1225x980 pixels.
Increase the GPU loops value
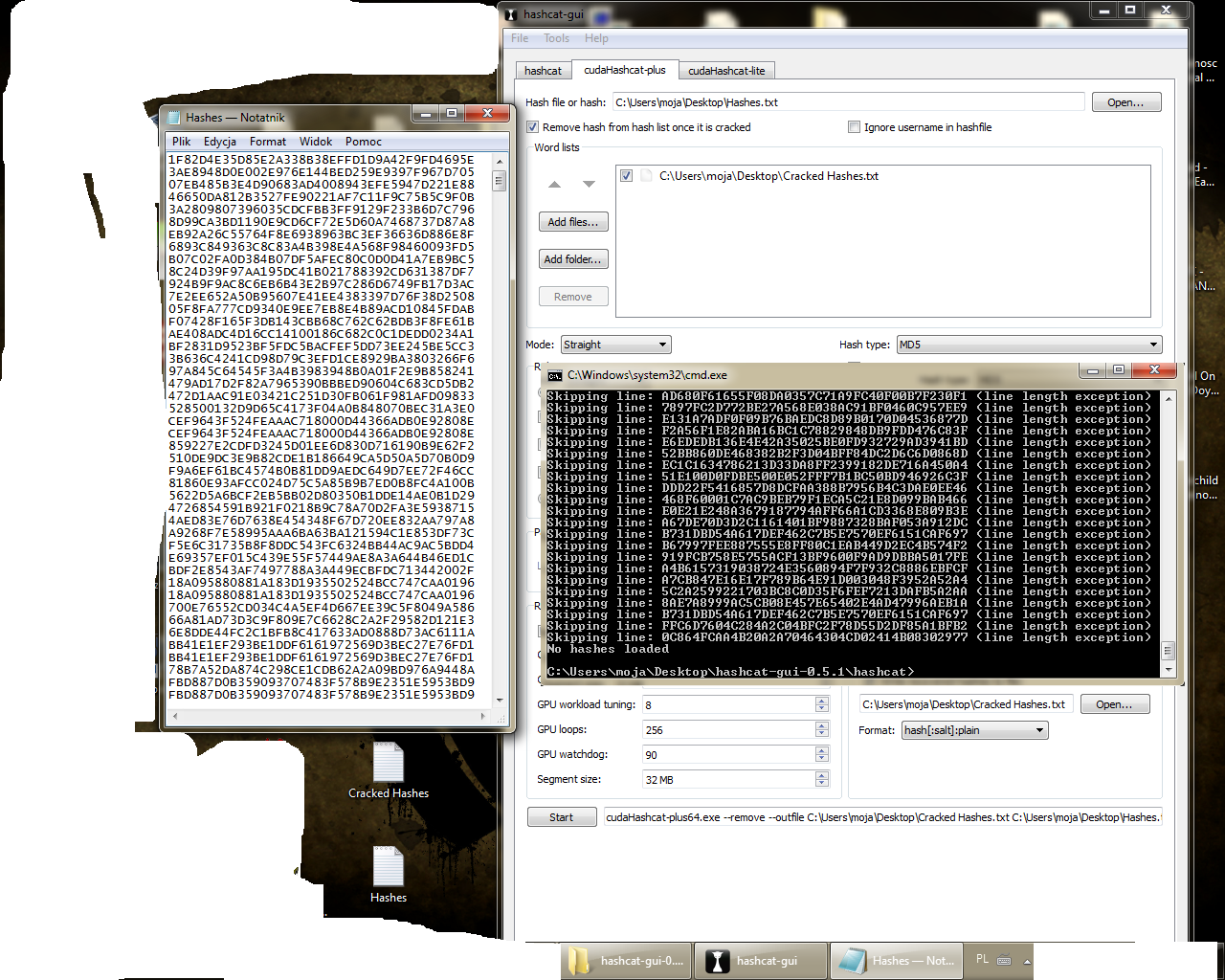(x=822, y=725)
